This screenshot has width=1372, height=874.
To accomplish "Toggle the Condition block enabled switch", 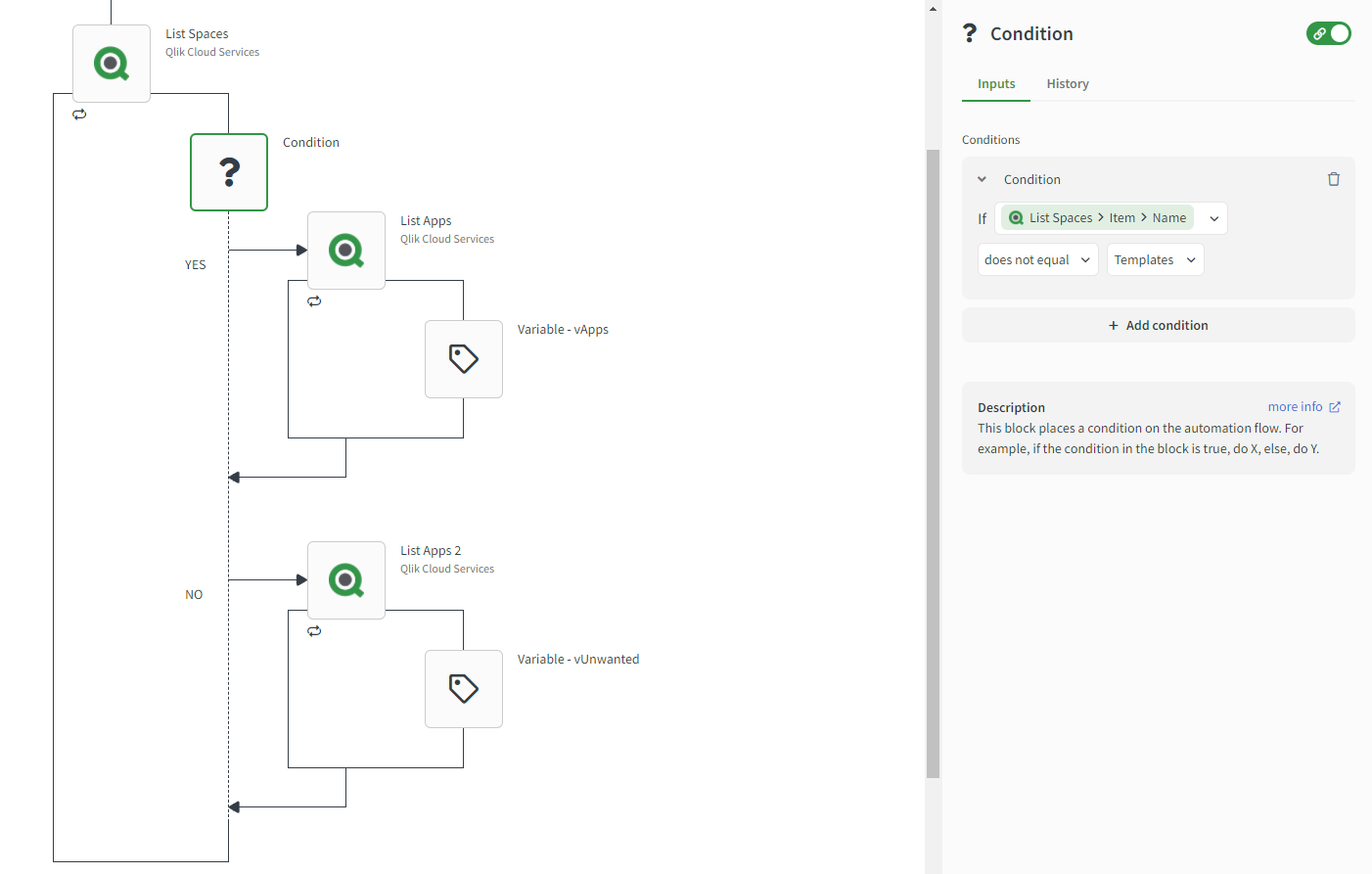I will point(1329,33).
